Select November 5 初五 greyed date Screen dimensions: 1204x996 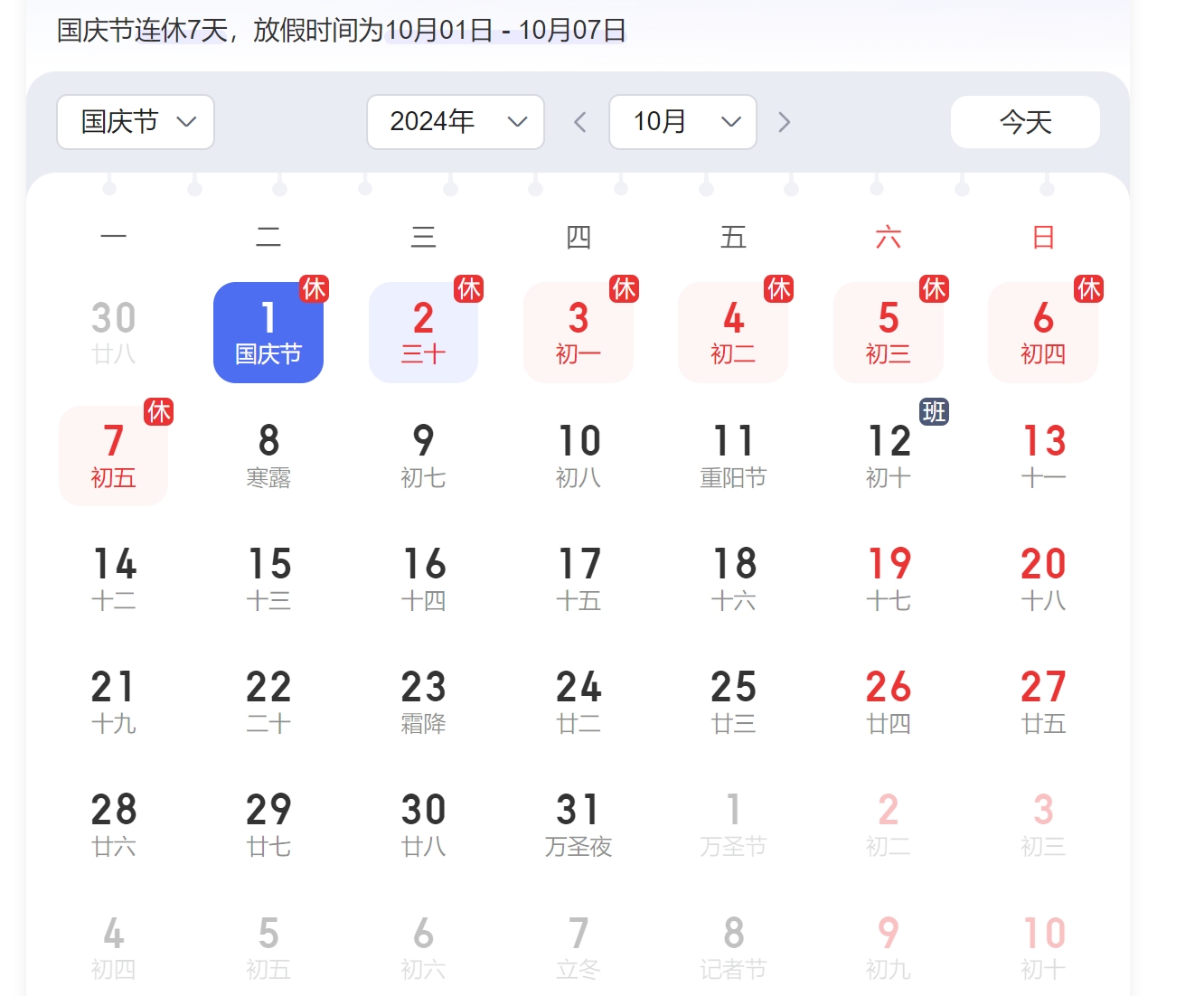point(268,947)
